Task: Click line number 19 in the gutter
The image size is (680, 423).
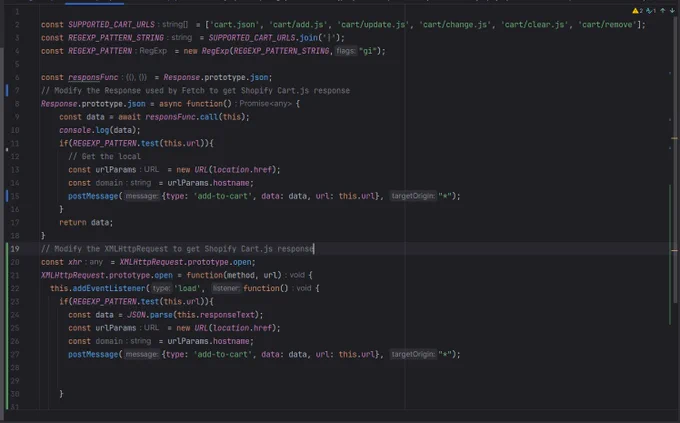Action: 15,249
